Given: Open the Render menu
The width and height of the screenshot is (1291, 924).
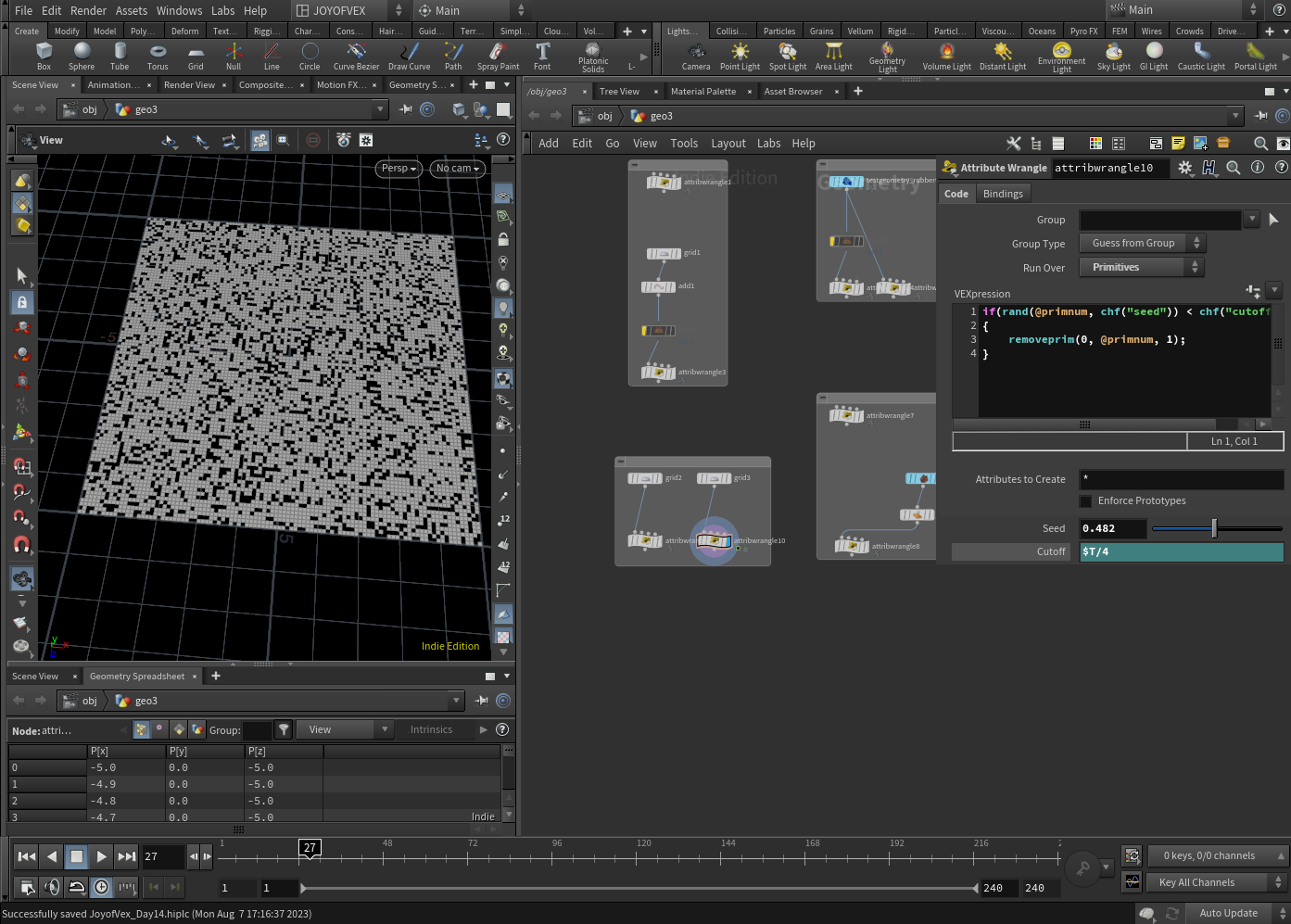Looking at the screenshot, I should (x=88, y=10).
